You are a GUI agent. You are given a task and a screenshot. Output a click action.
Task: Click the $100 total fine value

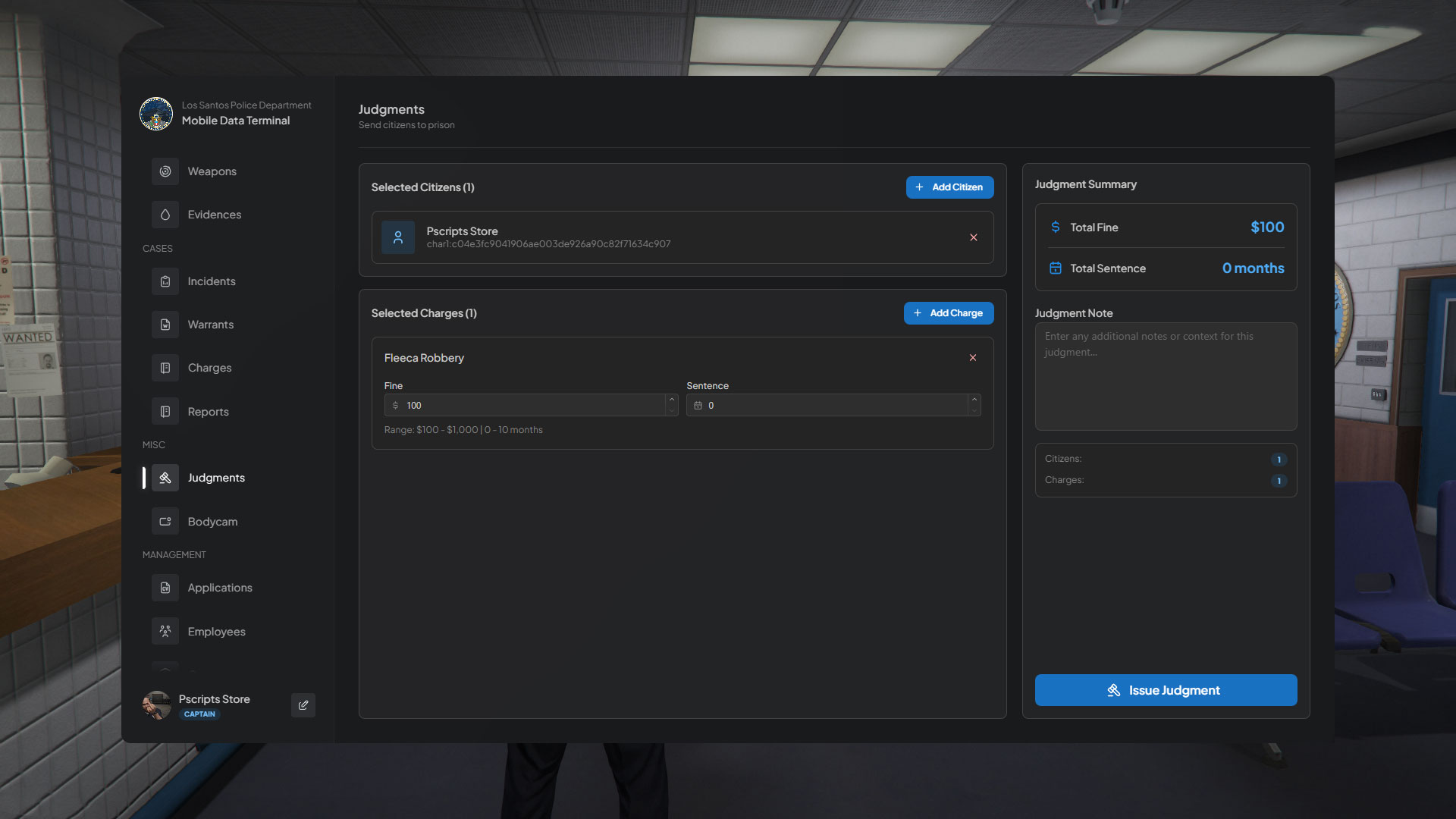click(1267, 227)
